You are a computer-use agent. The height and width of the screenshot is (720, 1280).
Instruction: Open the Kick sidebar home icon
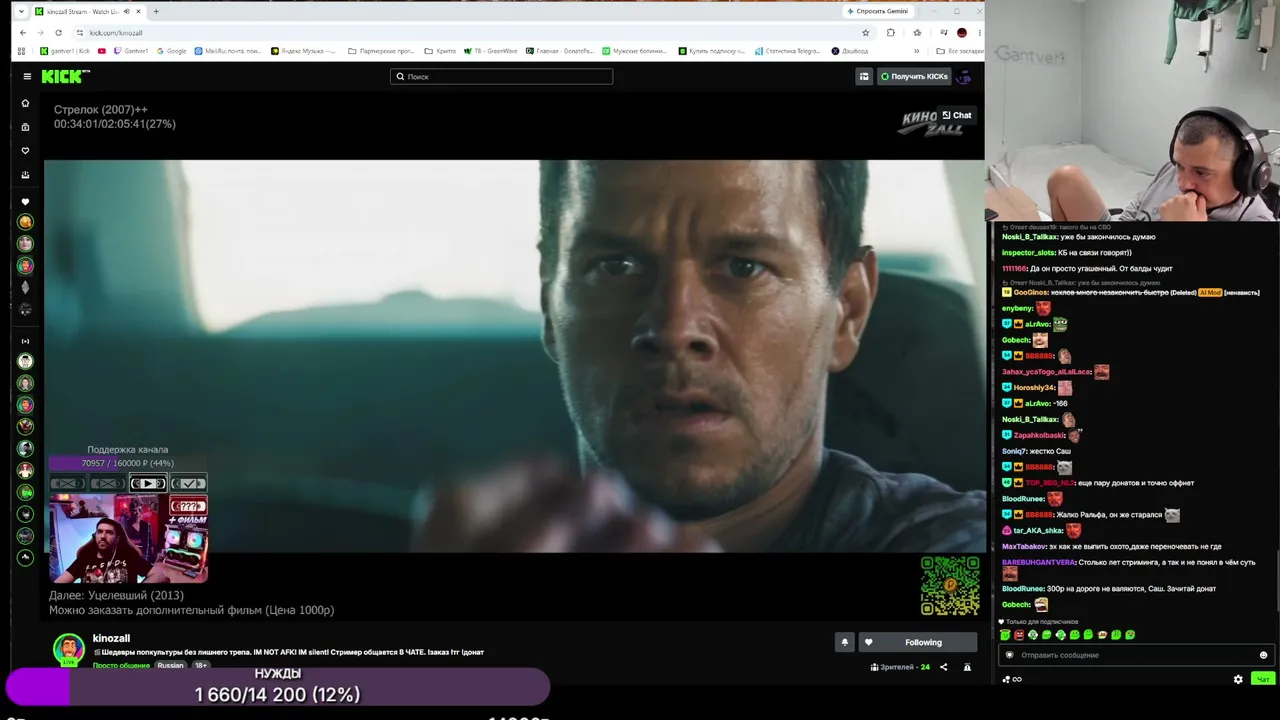[26, 103]
